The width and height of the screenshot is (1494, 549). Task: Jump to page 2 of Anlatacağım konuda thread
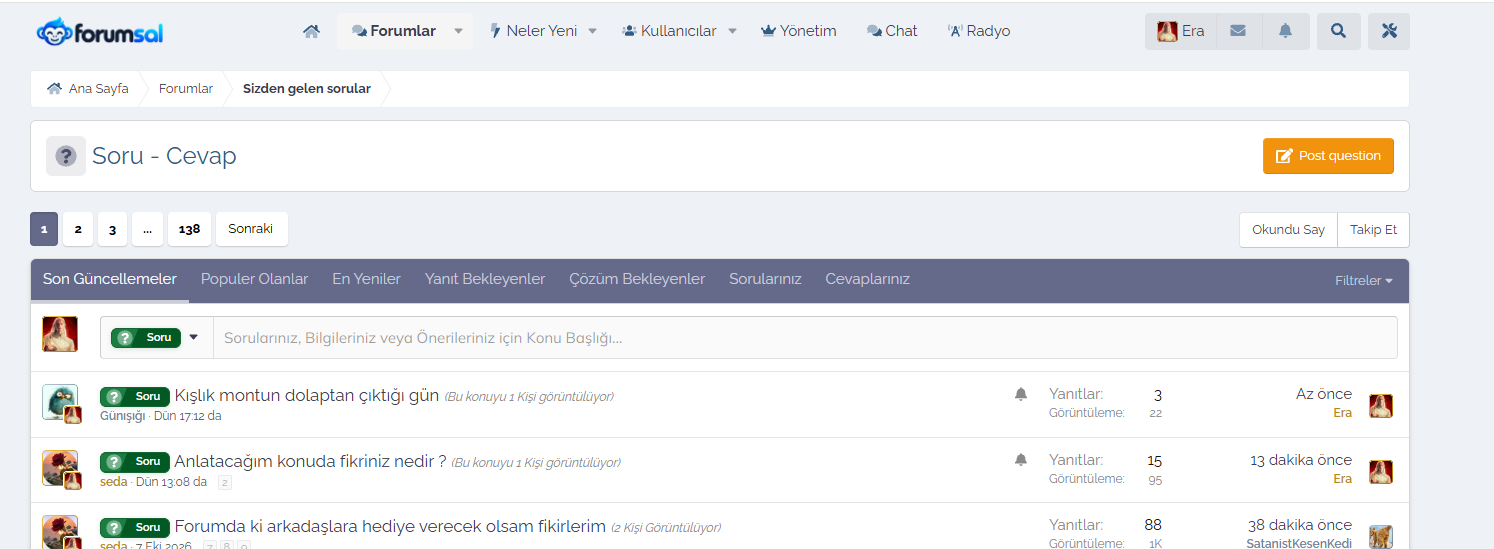pyautogui.click(x=225, y=483)
